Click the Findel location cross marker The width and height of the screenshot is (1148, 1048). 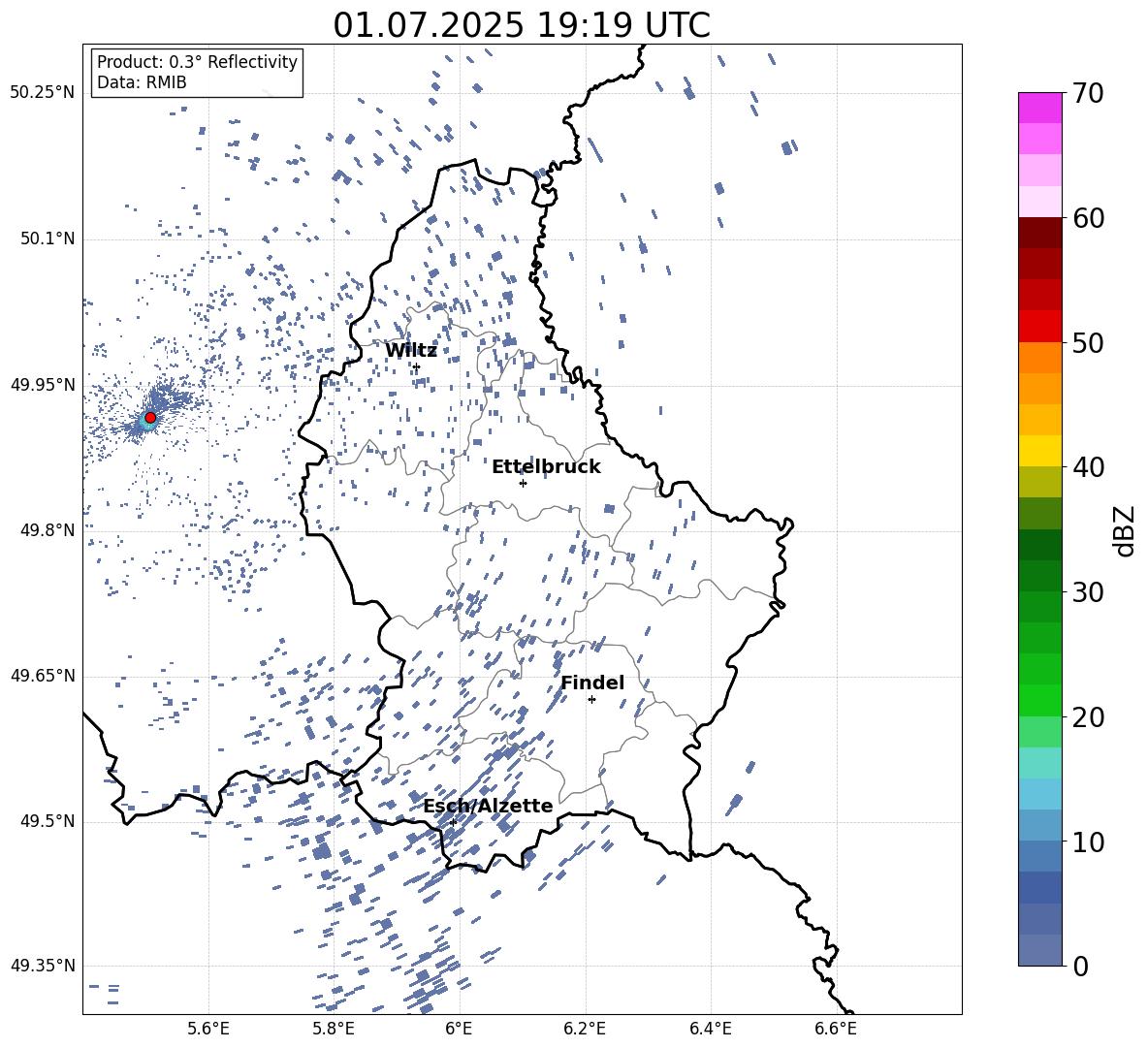tap(591, 700)
